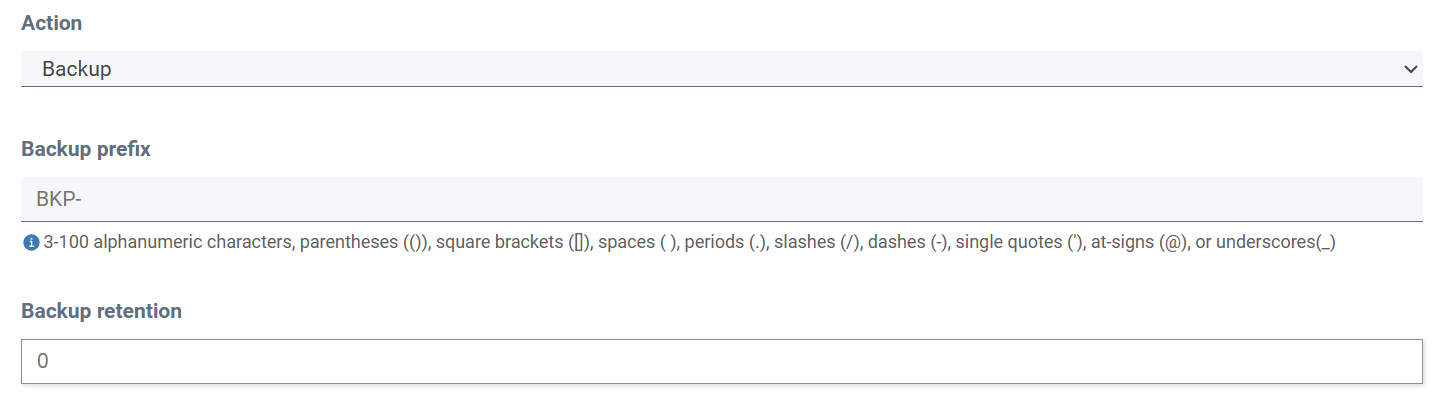Click the 'slashes (/)' hint text
This screenshot has width=1439, height=403.
pos(817,243)
